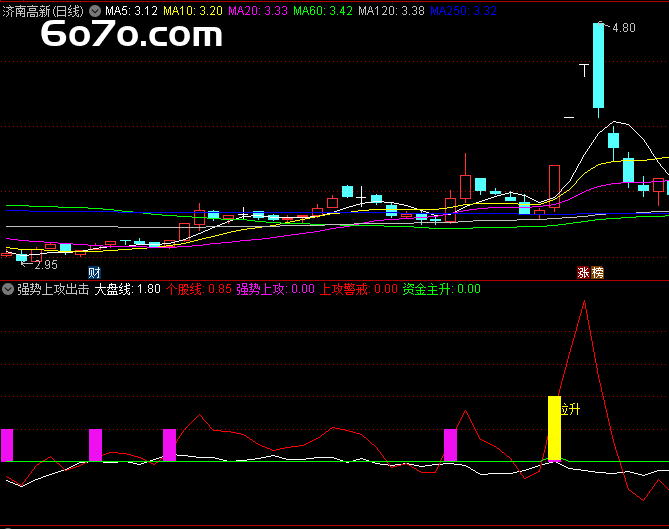Click the MA250: 3.32 label

(463, 11)
